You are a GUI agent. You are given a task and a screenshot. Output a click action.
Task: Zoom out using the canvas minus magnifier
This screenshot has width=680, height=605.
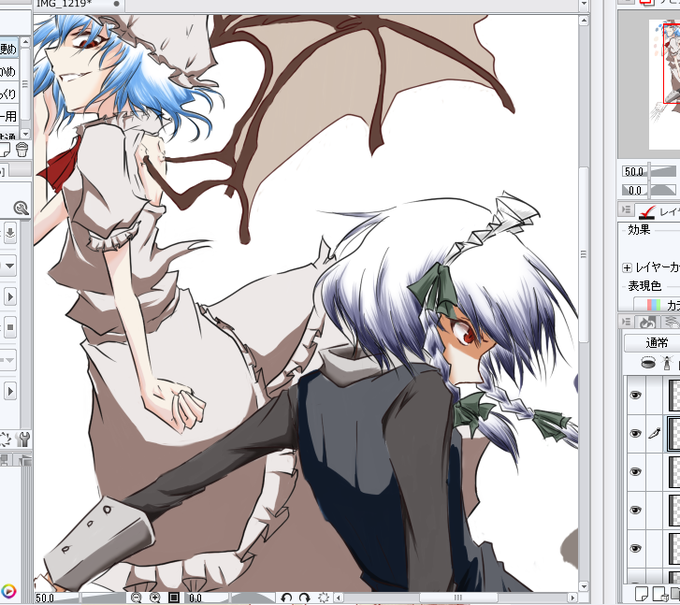coord(136,598)
